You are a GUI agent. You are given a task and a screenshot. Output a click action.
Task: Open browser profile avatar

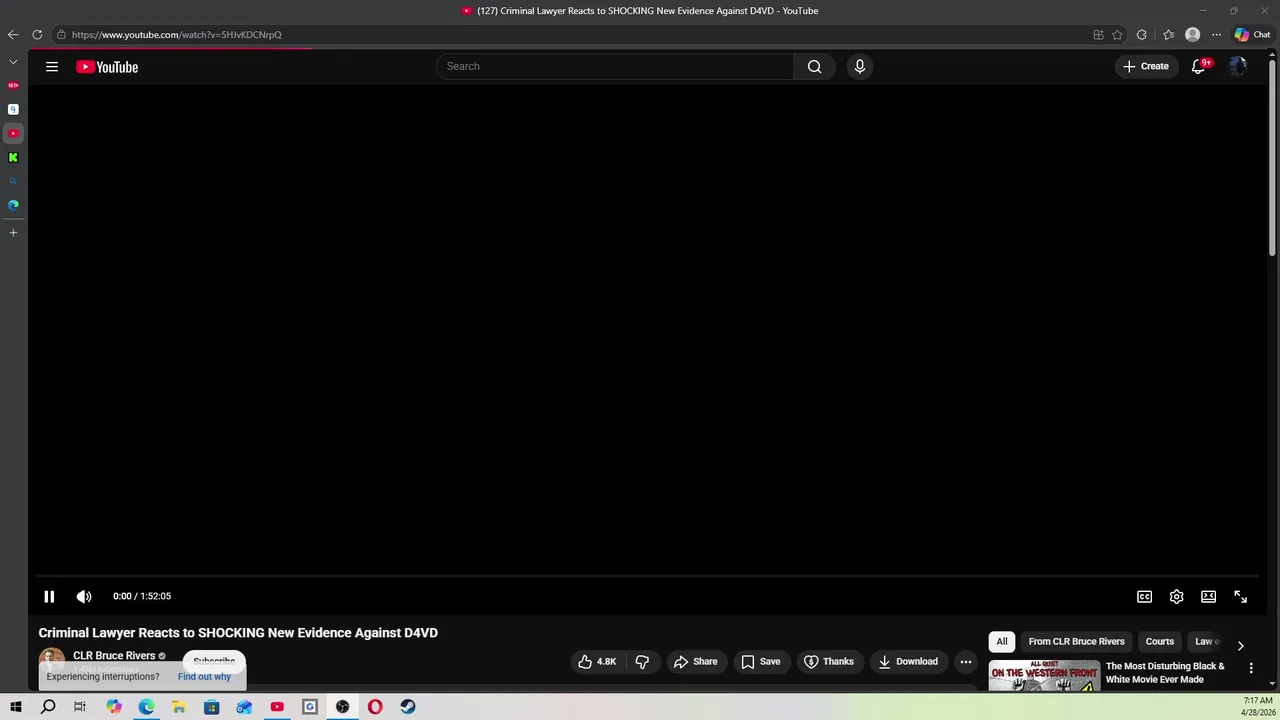(x=1192, y=34)
